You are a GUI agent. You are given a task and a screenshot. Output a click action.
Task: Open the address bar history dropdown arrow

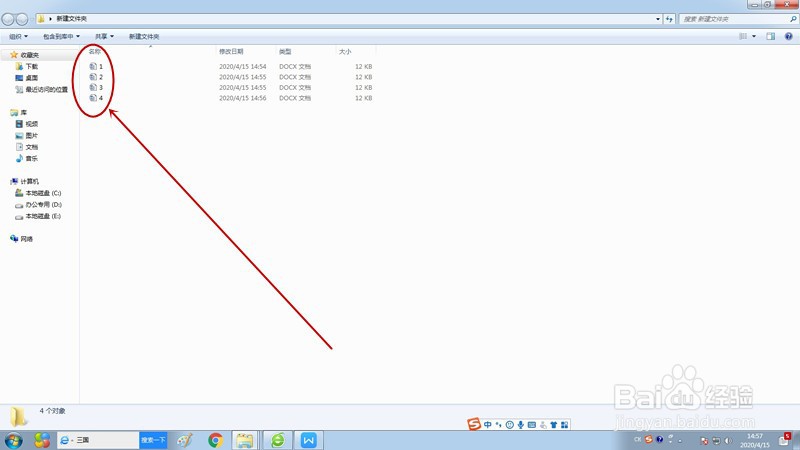pyautogui.click(x=658, y=19)
